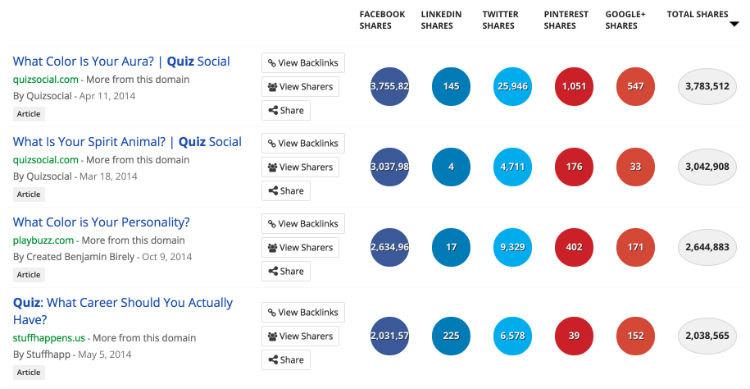Click total shares bubble showing 3,042,908
This screenshot has width=750, height=389.
click(707, 167)
